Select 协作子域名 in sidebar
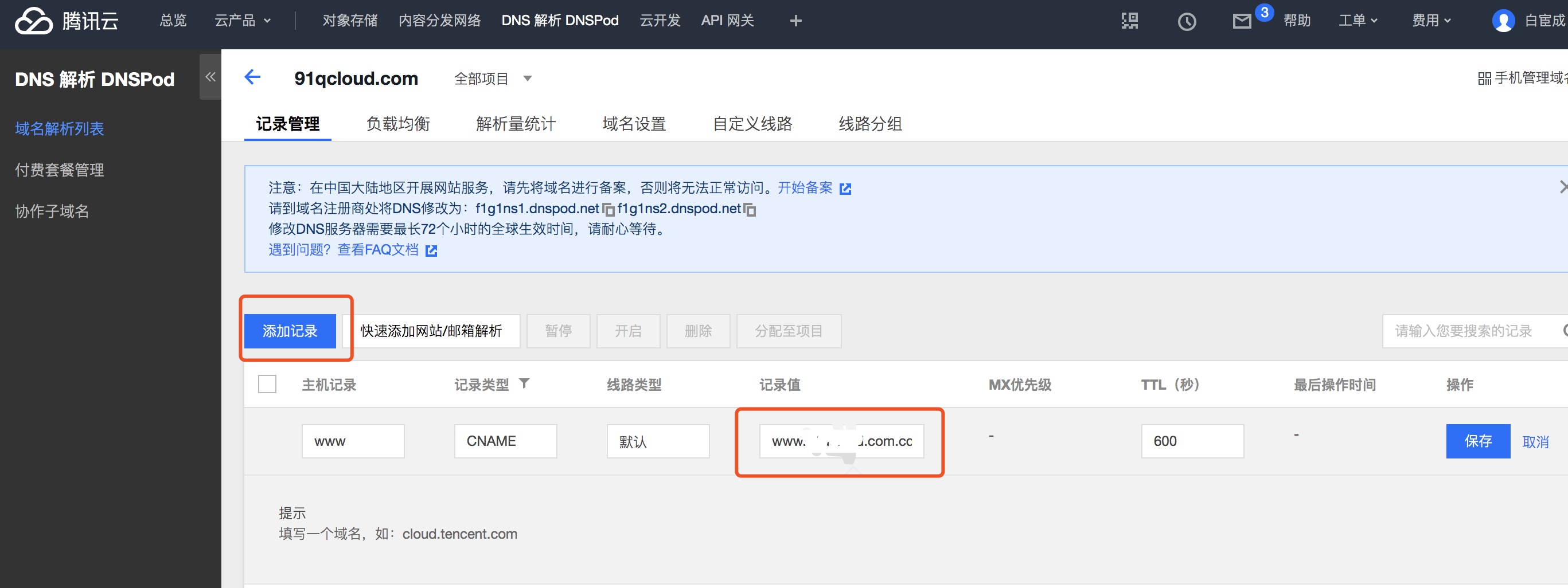Image resolution: width=1568 pixels, height=588 pixels. coord(52,211)
